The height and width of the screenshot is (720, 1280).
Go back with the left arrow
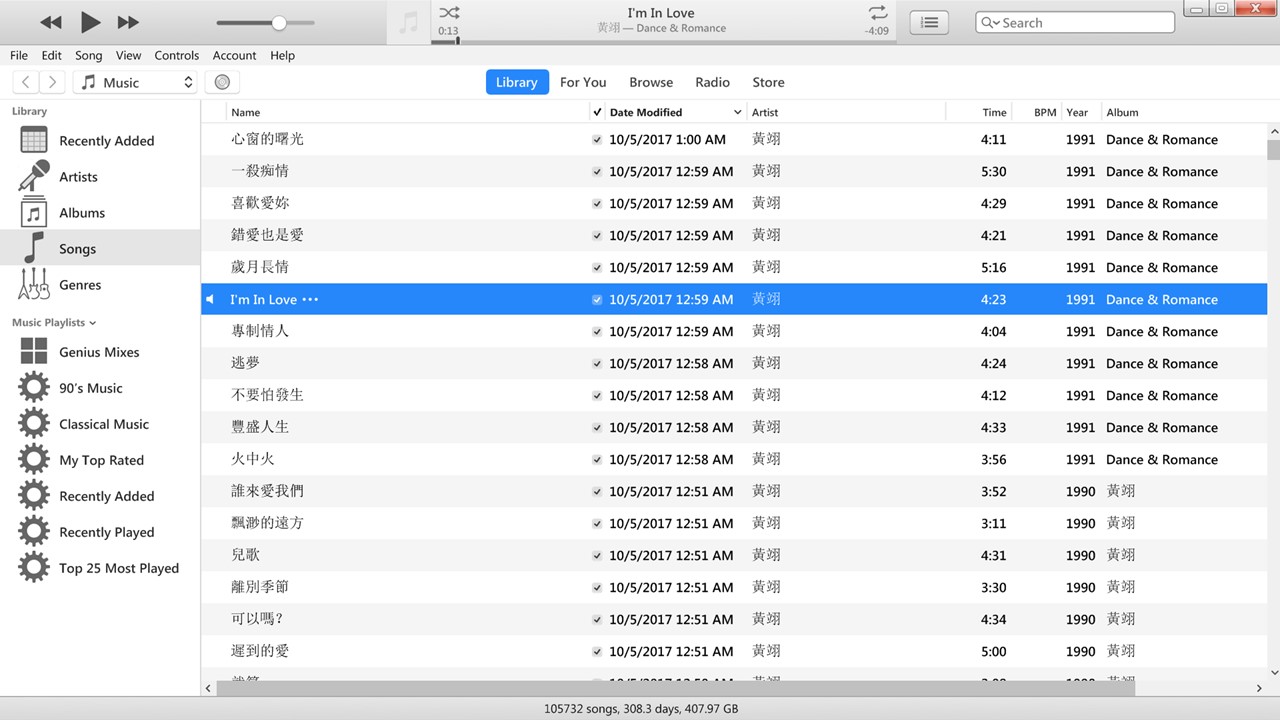pos(26,82)
